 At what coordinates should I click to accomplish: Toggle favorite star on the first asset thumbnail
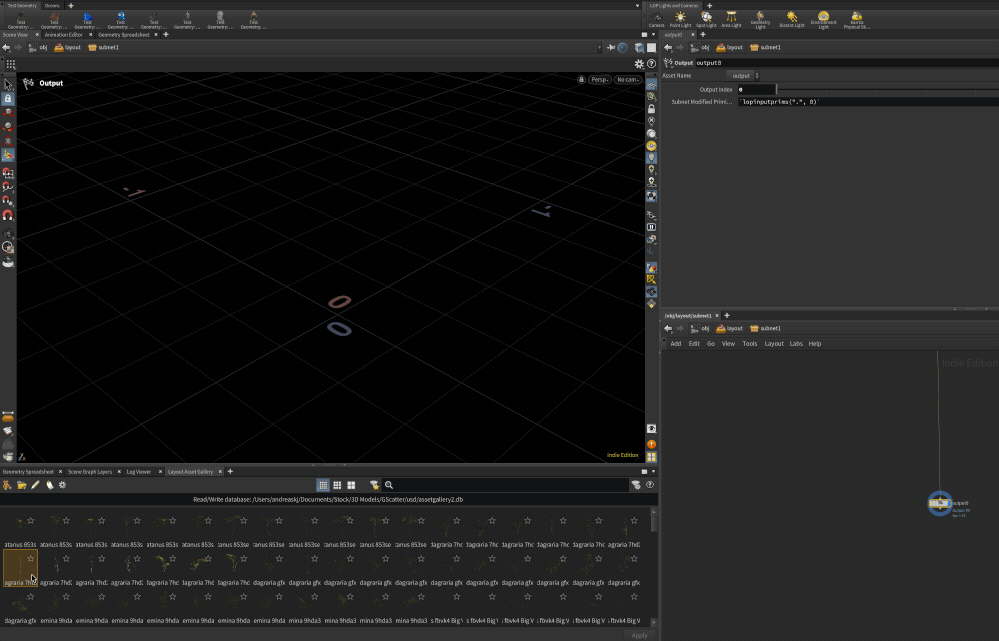coord(30,521)
